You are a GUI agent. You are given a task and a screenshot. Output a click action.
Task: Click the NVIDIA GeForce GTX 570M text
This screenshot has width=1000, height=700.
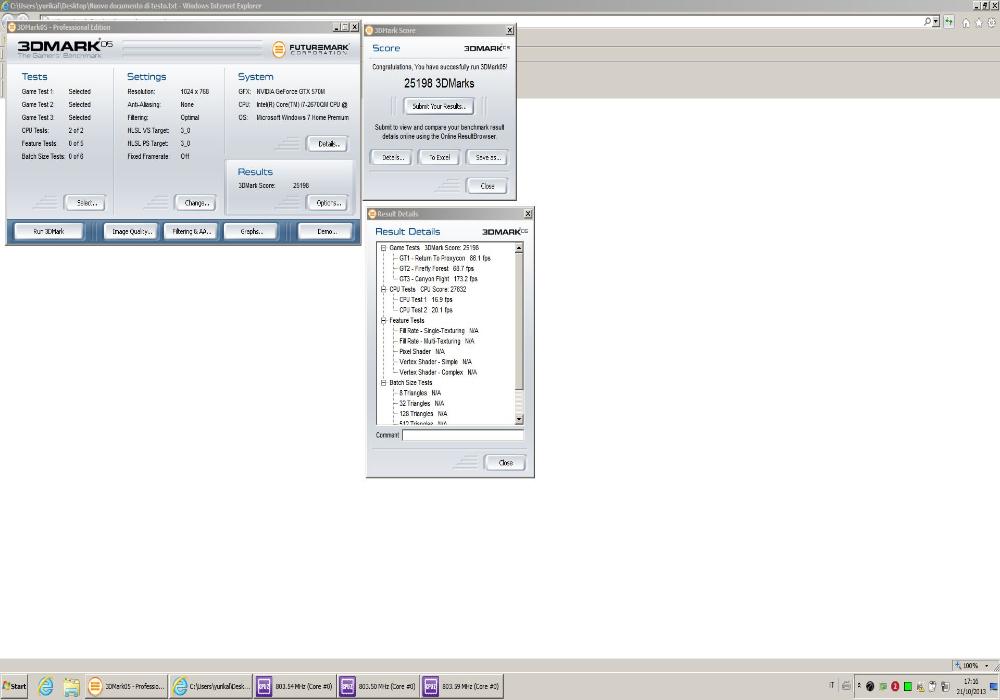click(x=291, y=92)
